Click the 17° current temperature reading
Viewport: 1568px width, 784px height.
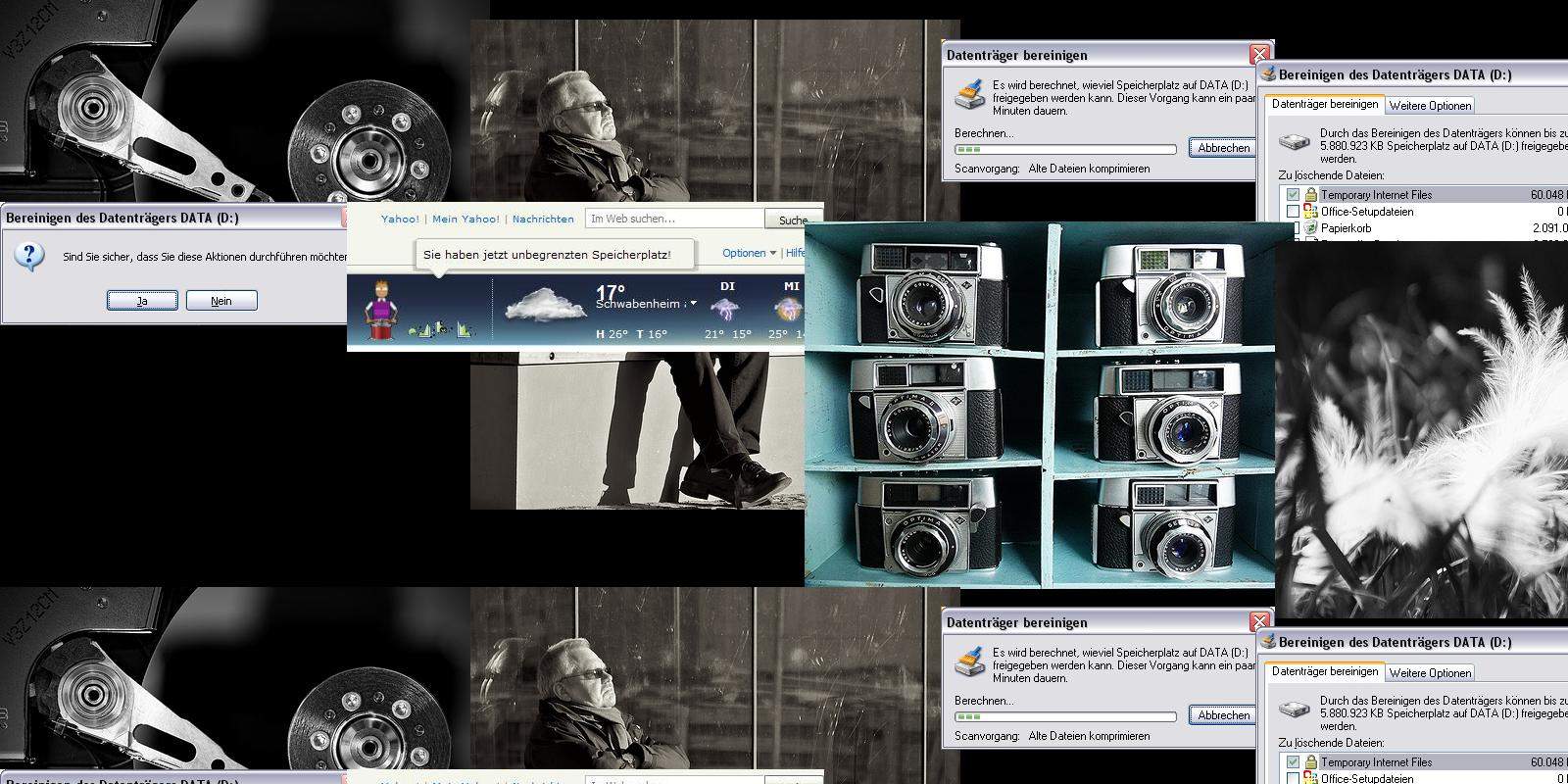611,291
